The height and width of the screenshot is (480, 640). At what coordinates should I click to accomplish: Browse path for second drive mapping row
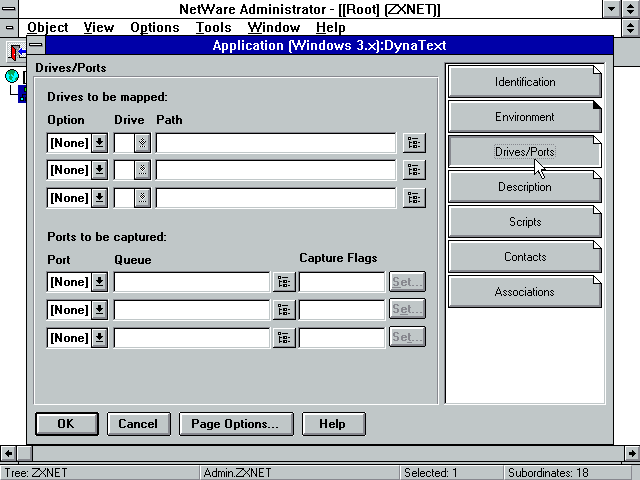[x=414, y=170]
